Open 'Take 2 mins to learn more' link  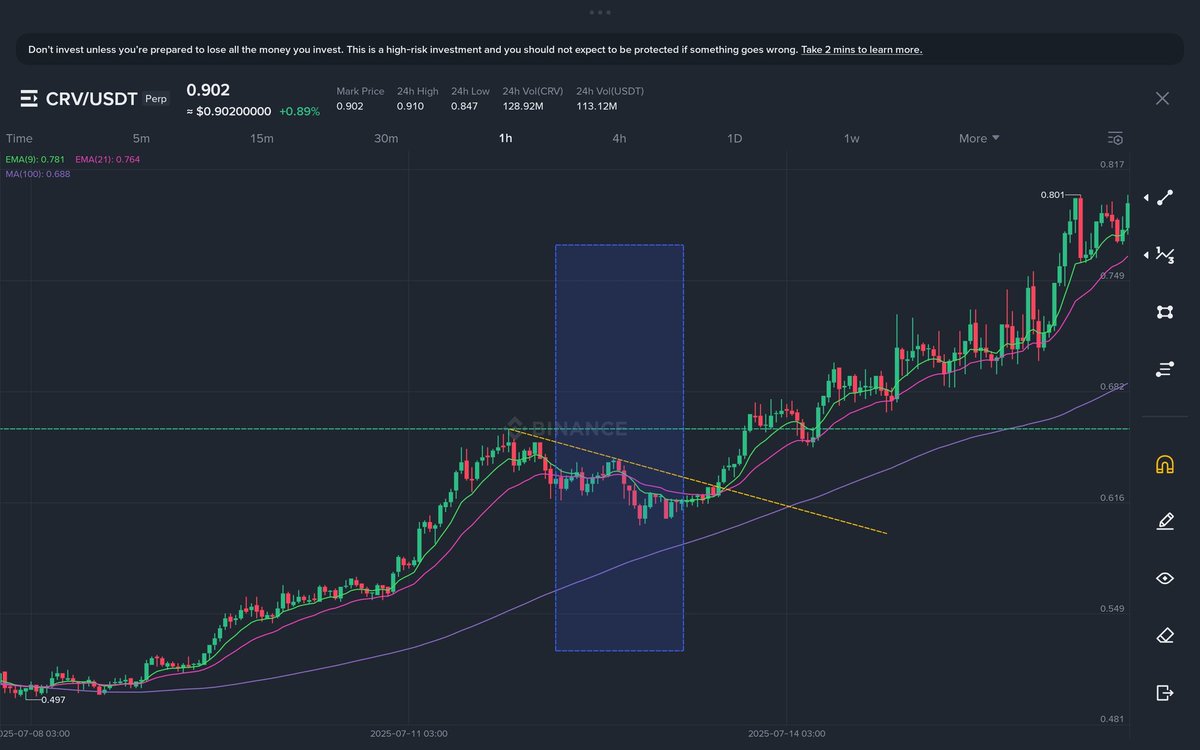[862, 49]
